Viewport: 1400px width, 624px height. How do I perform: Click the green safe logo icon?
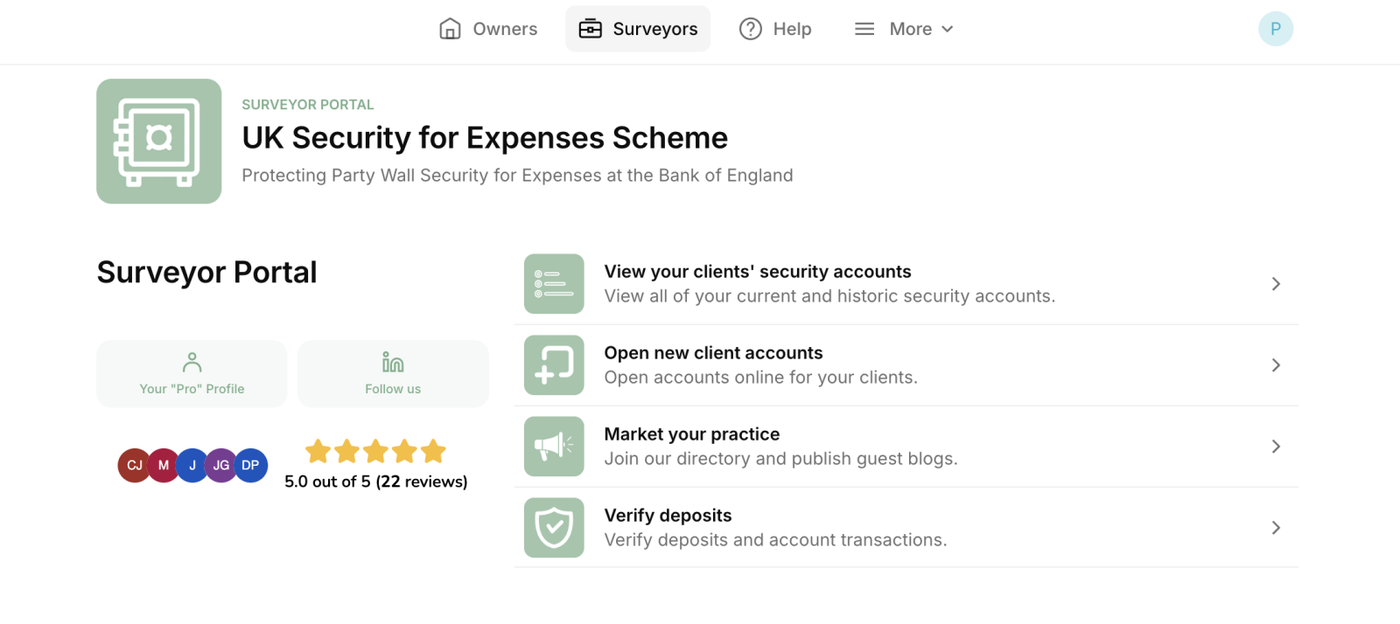click(x=159, y=141)
